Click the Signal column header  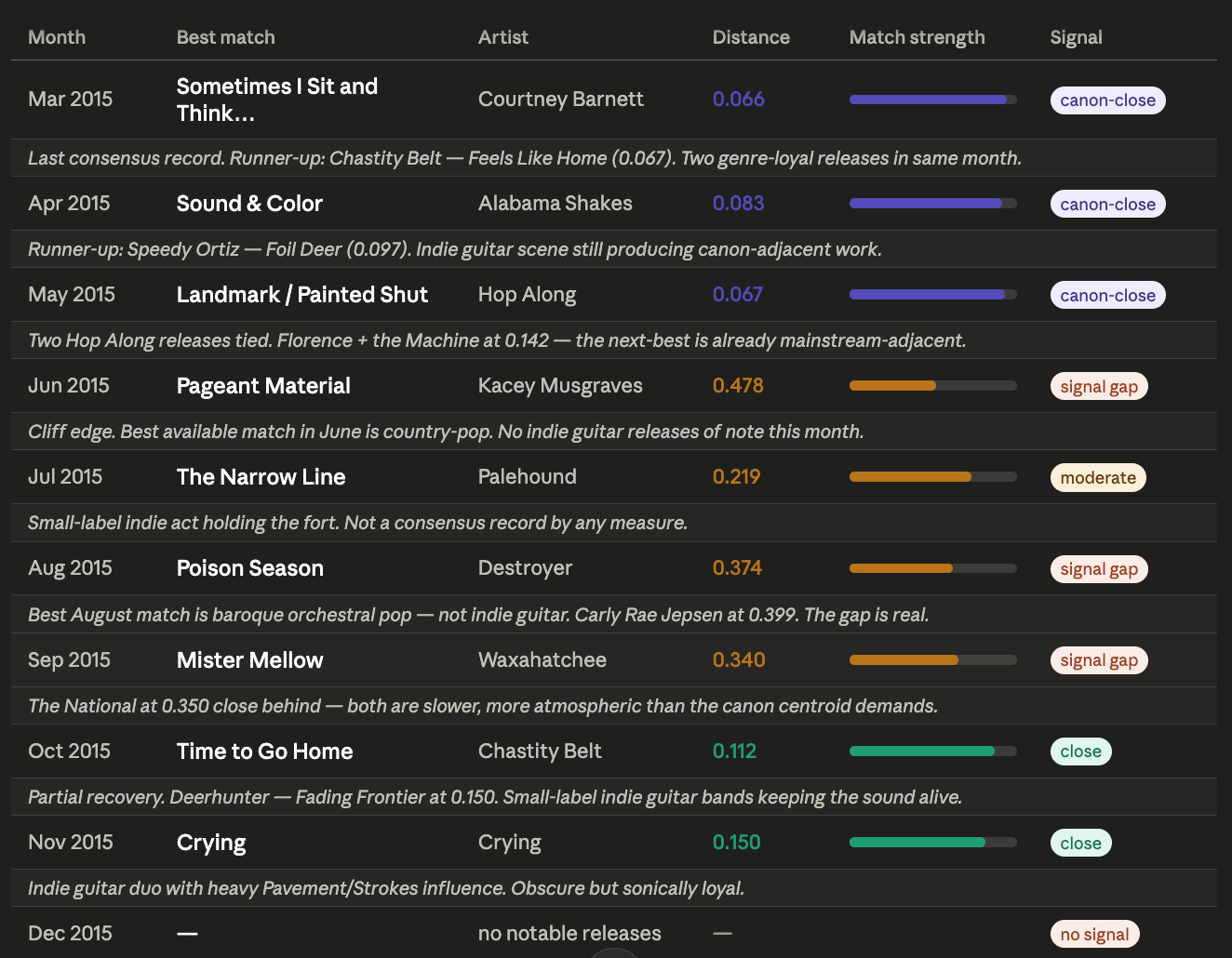(1076, 37)
